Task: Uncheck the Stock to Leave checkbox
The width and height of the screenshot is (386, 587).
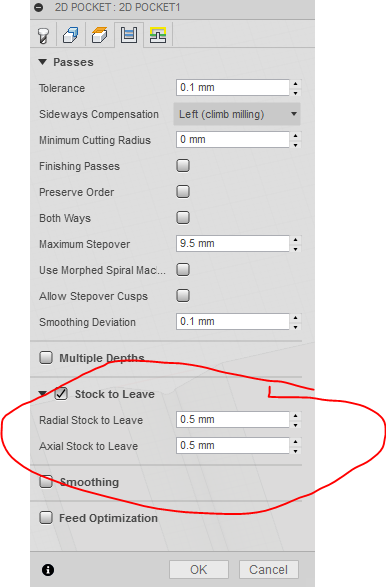Action: coord(61,394)
